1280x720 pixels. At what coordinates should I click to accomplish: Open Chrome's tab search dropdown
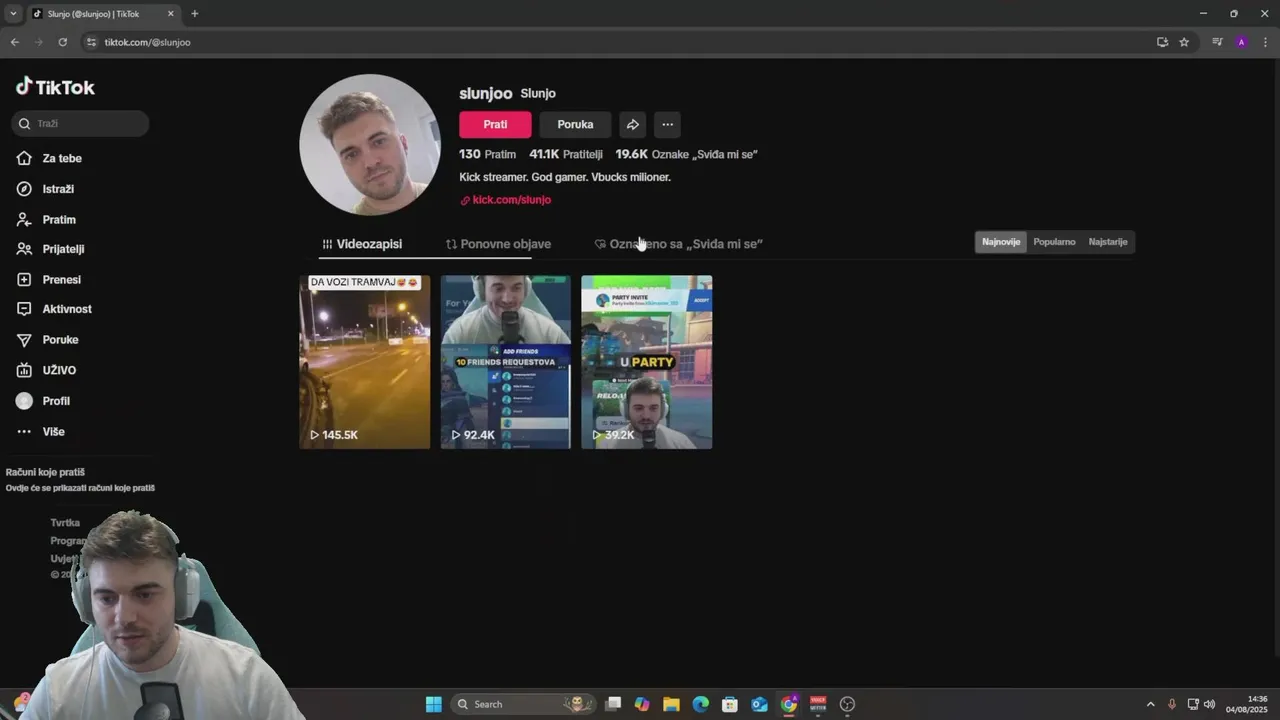point(13,14)
